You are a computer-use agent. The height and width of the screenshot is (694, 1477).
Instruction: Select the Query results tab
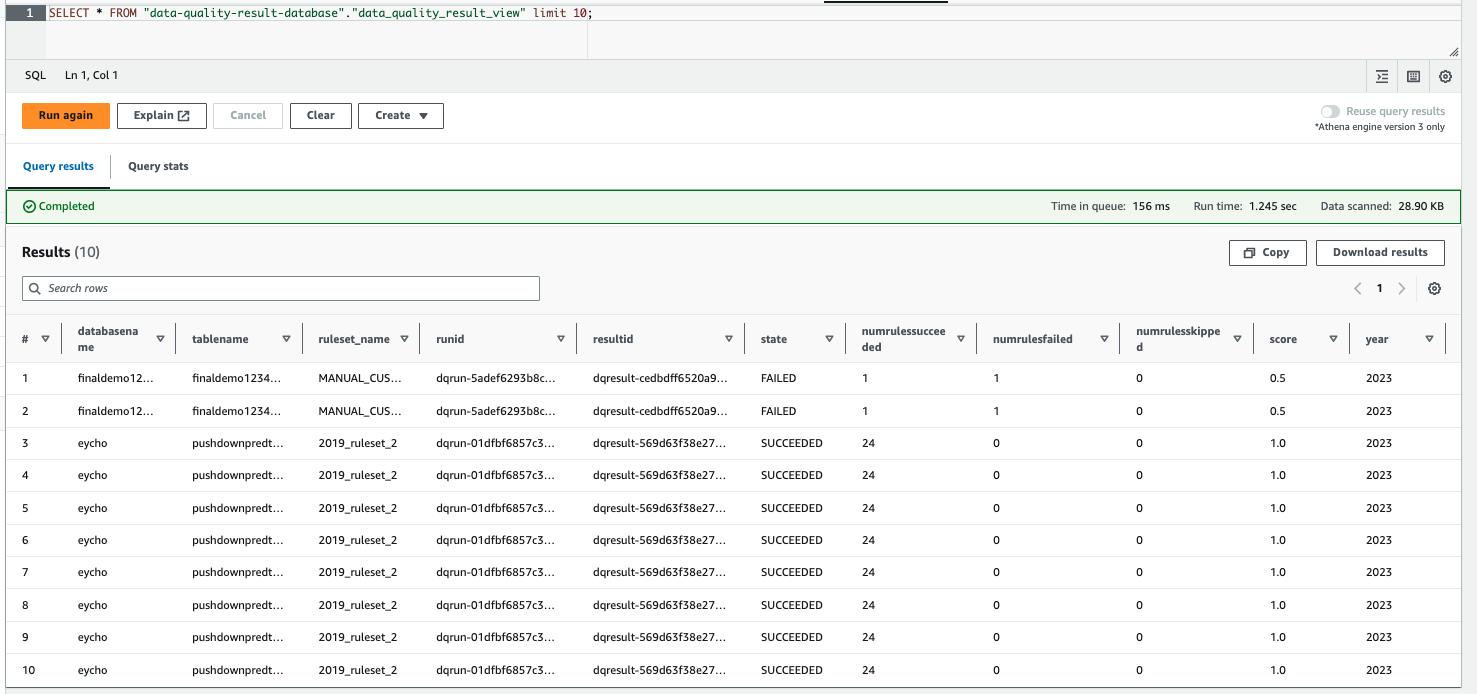[58, 166]
